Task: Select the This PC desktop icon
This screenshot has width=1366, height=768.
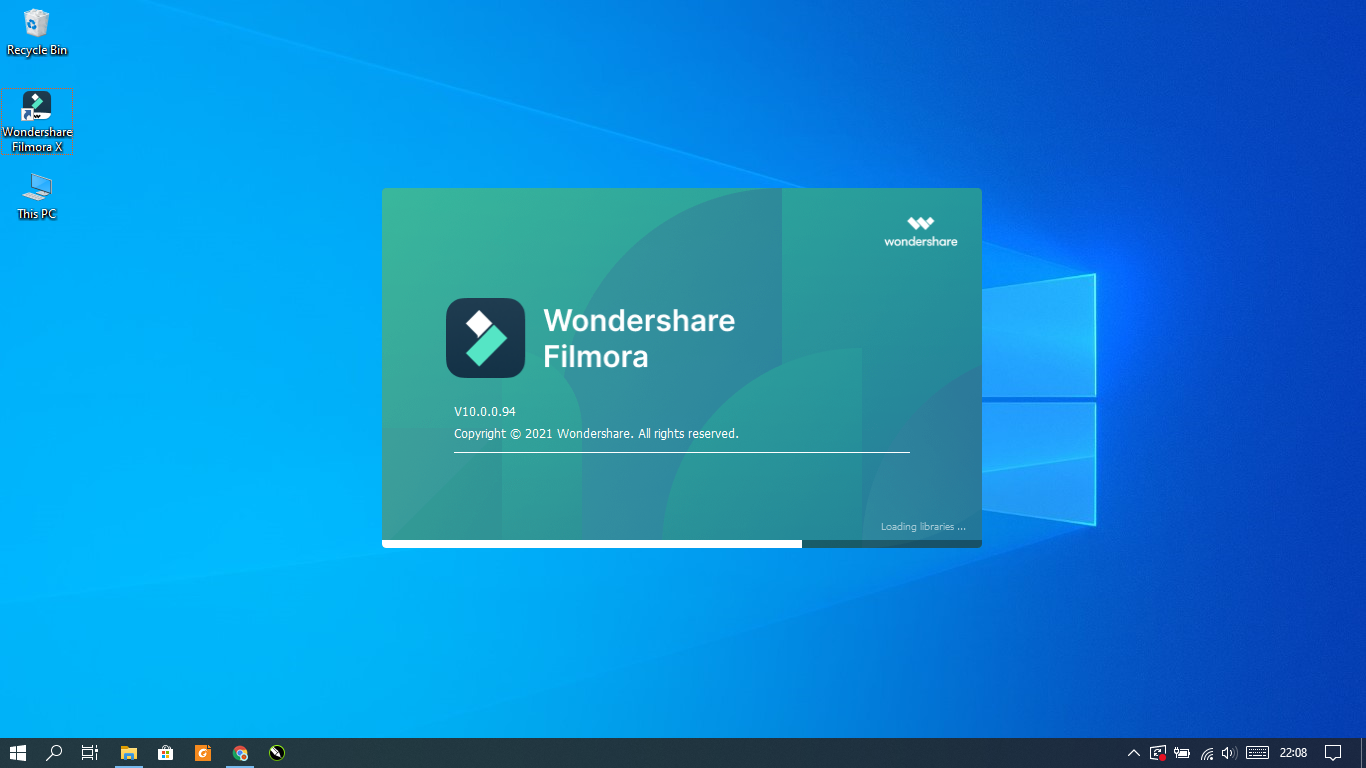Action: [37, 196]
